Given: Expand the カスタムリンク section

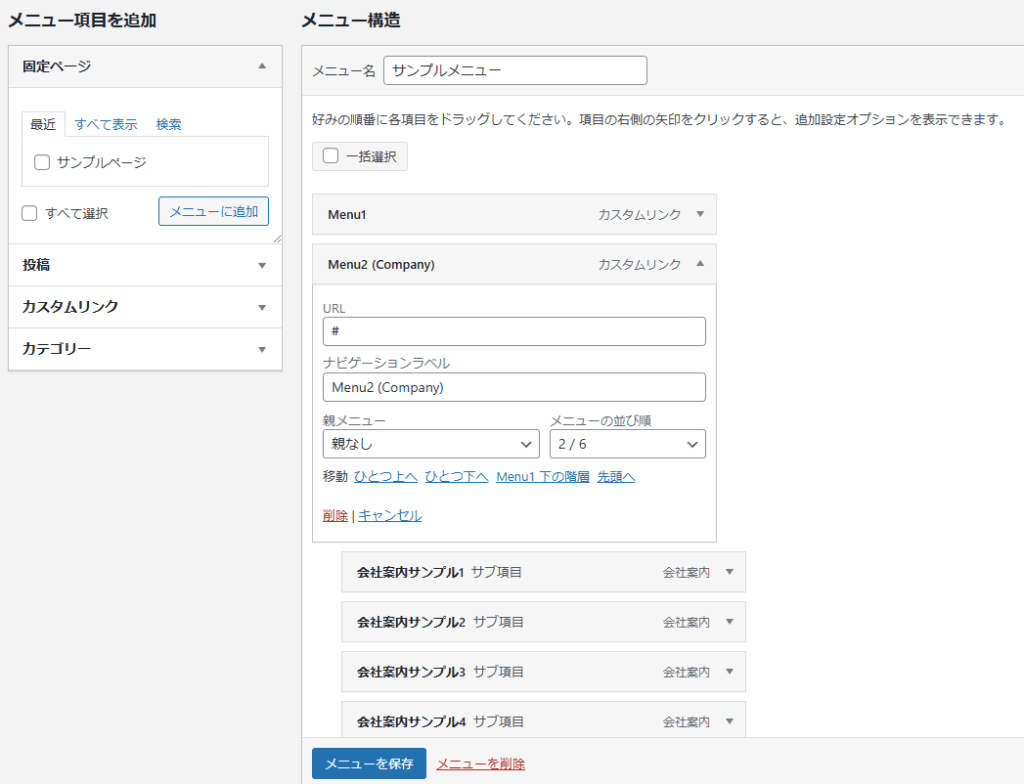Looking at the screenshot, I should pyautogui.click(x=262, y=308).
